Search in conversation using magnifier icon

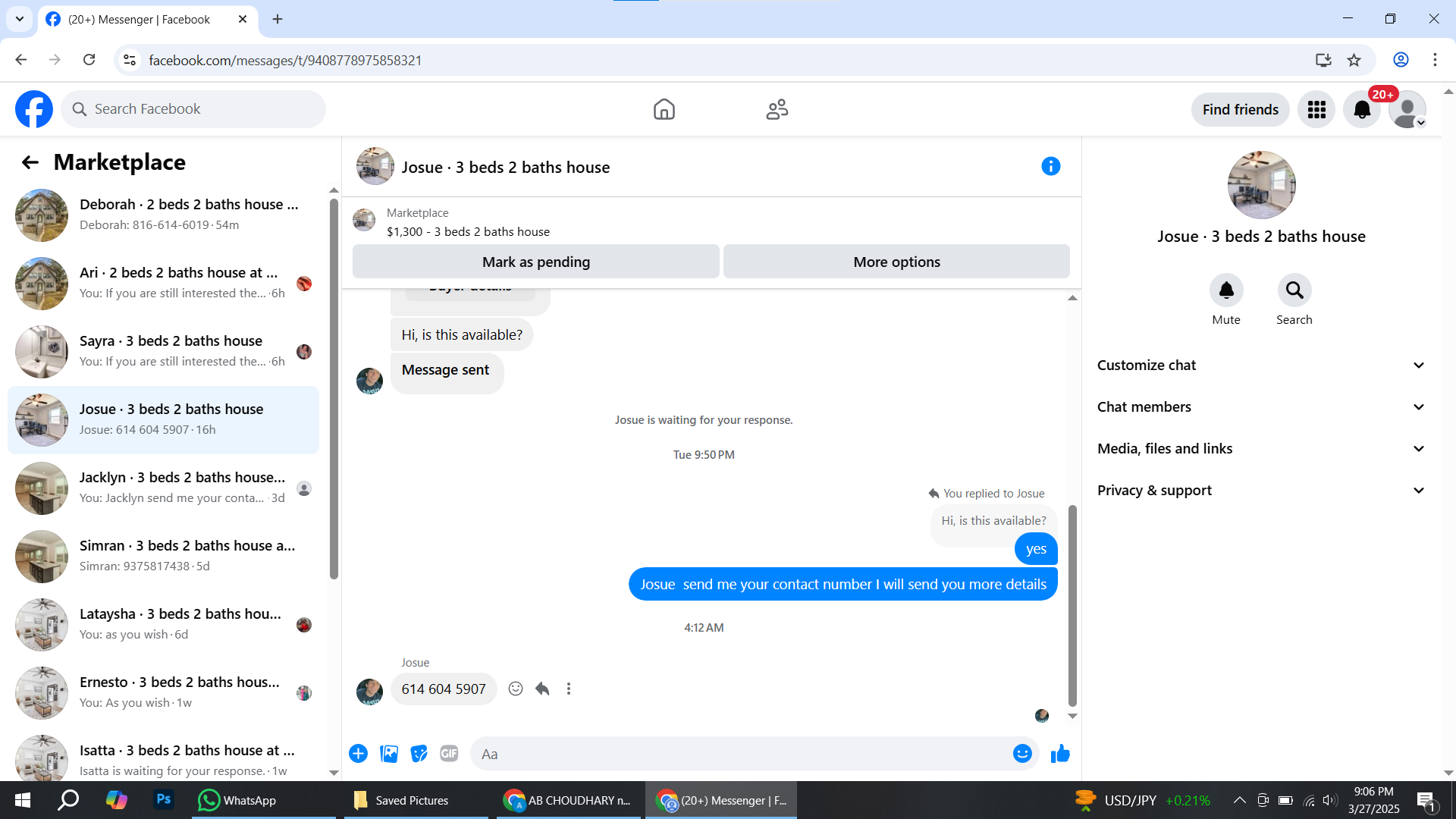(1294, 290)
